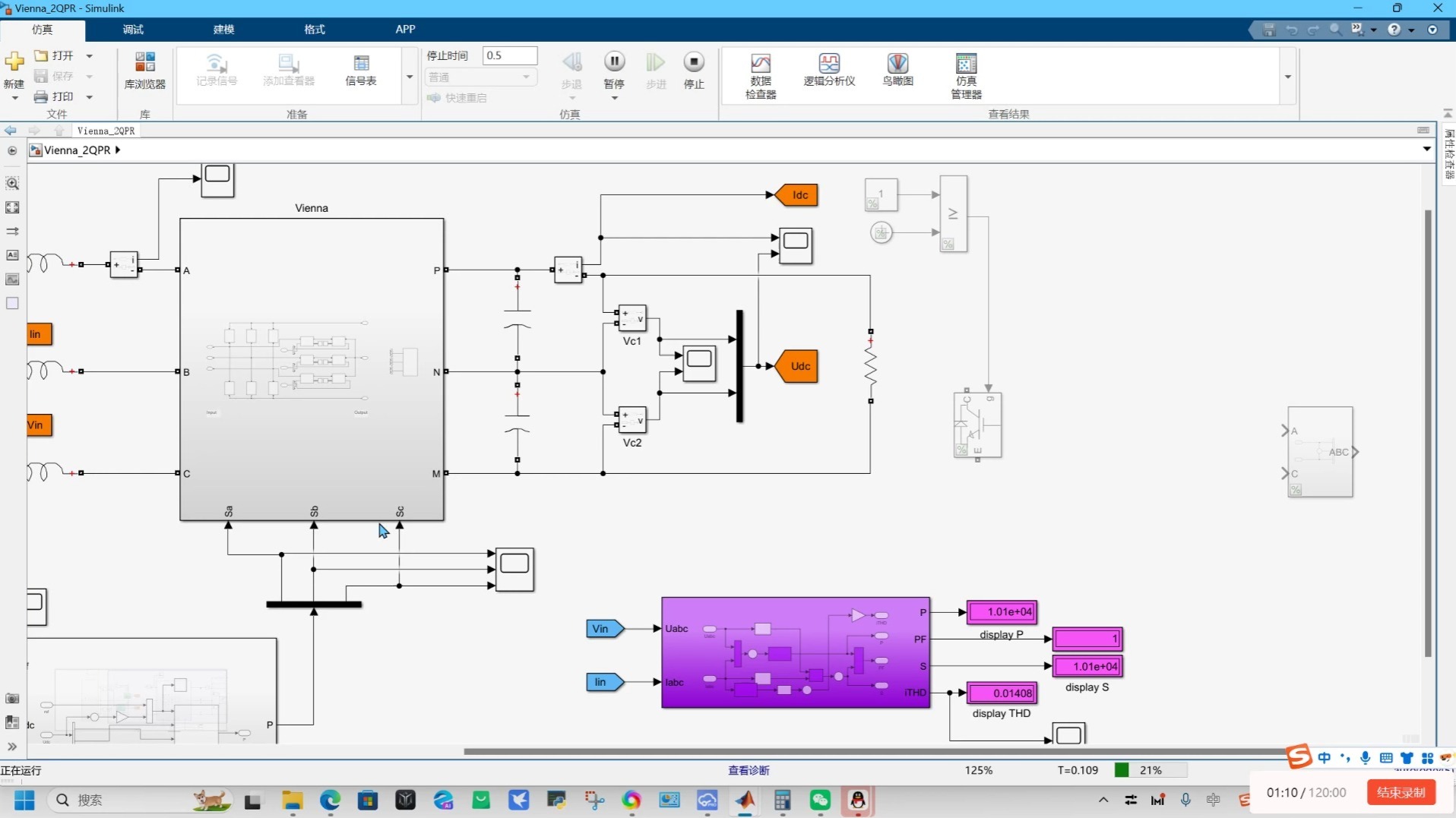Screen dimensions: 1456x818
Task: Open the Signal Table (信号表)
Action: [x=361, y=71]
